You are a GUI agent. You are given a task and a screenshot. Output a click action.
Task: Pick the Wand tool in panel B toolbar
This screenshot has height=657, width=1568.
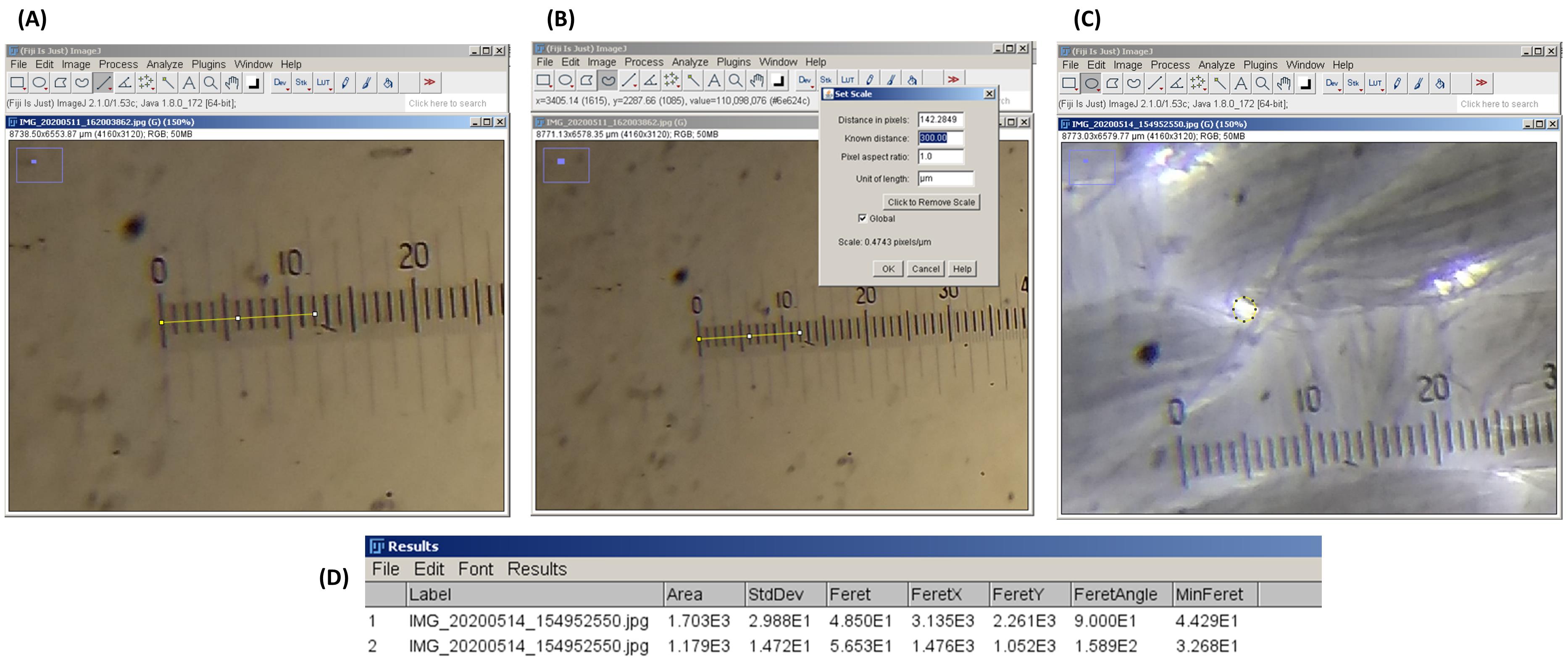tap(693, 80)
